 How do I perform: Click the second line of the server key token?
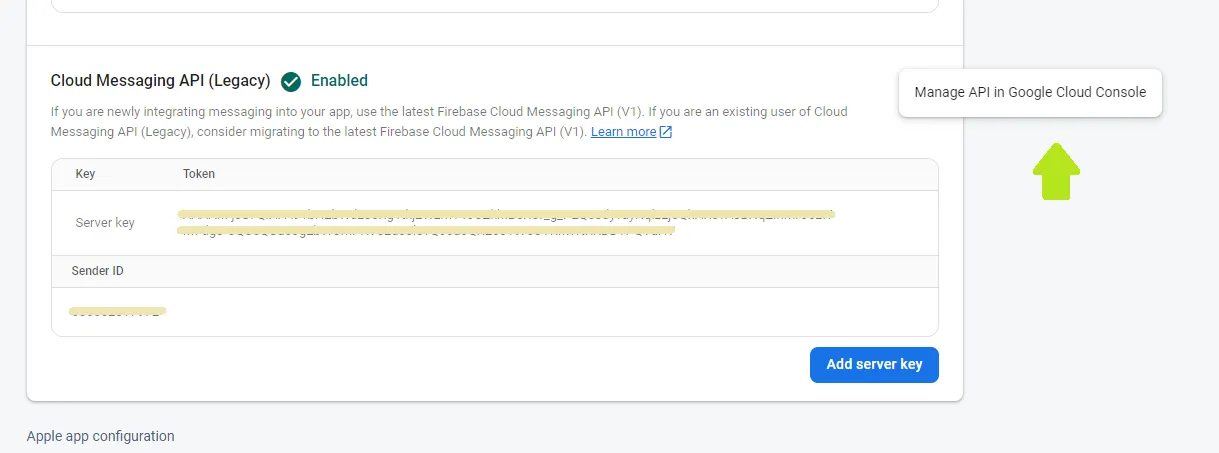coord(425,231)
